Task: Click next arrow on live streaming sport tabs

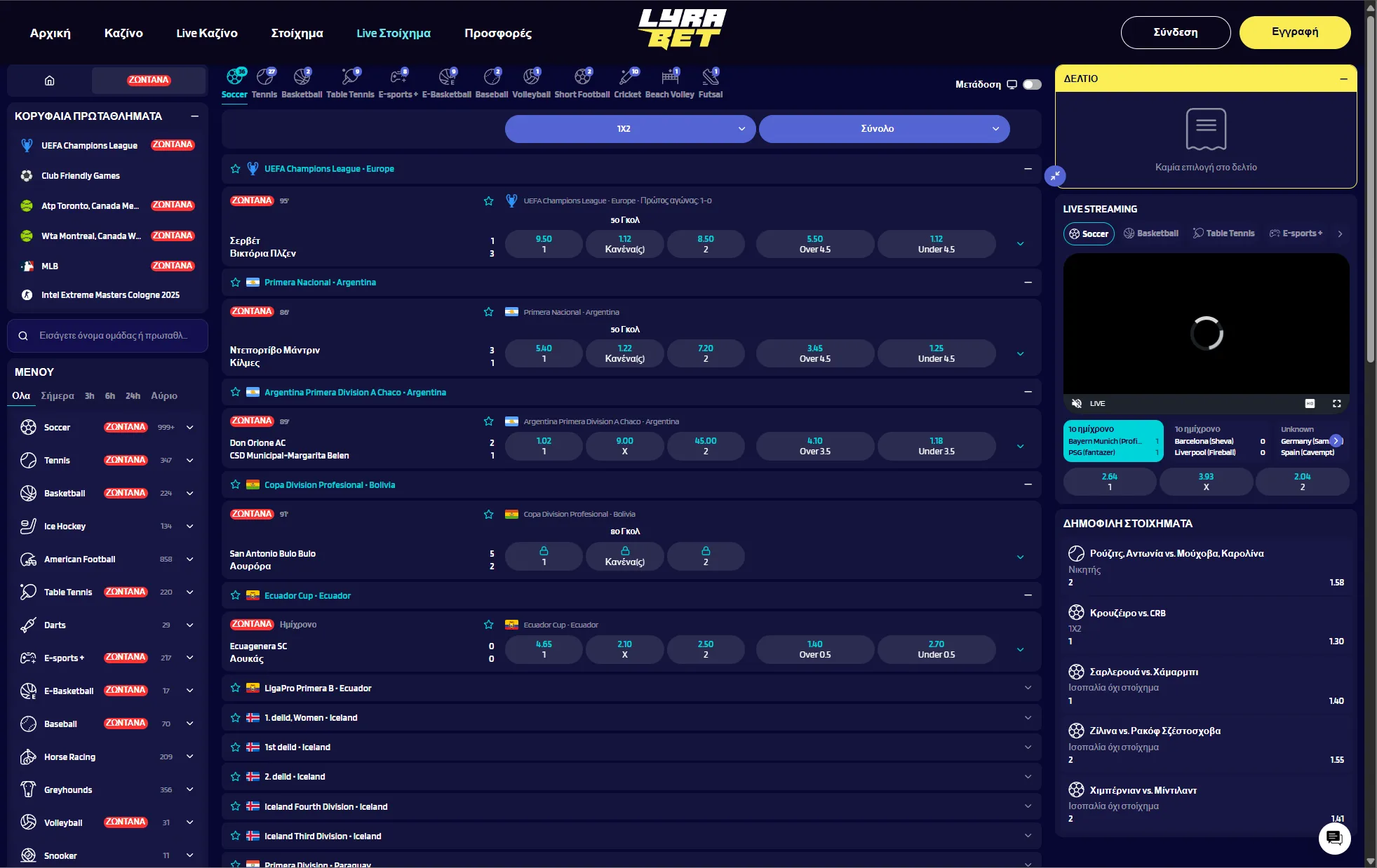Action: (x=1340, y=233)
